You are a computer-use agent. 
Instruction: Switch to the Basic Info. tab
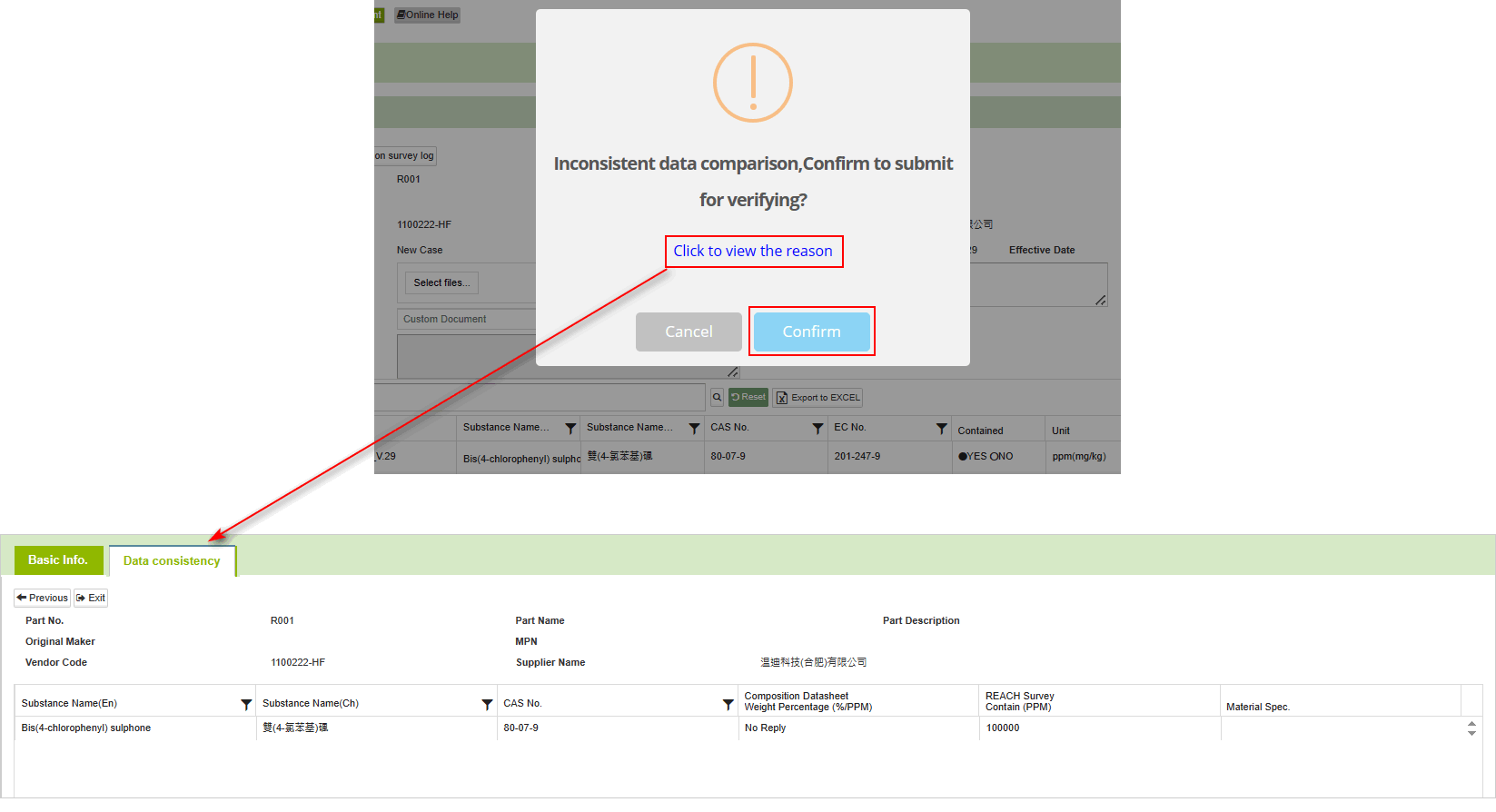pos(58,559)
